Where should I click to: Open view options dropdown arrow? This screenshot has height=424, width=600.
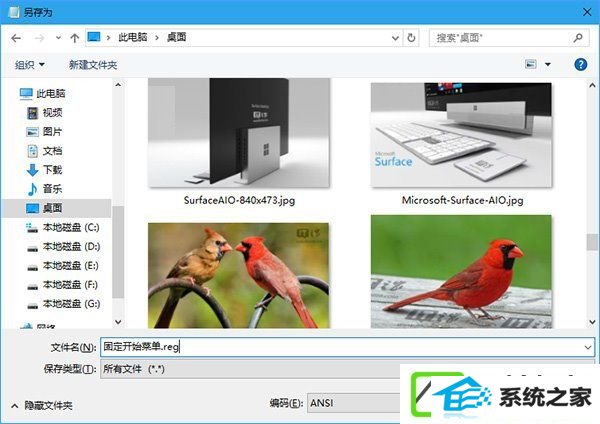click(x=548, y=64)
